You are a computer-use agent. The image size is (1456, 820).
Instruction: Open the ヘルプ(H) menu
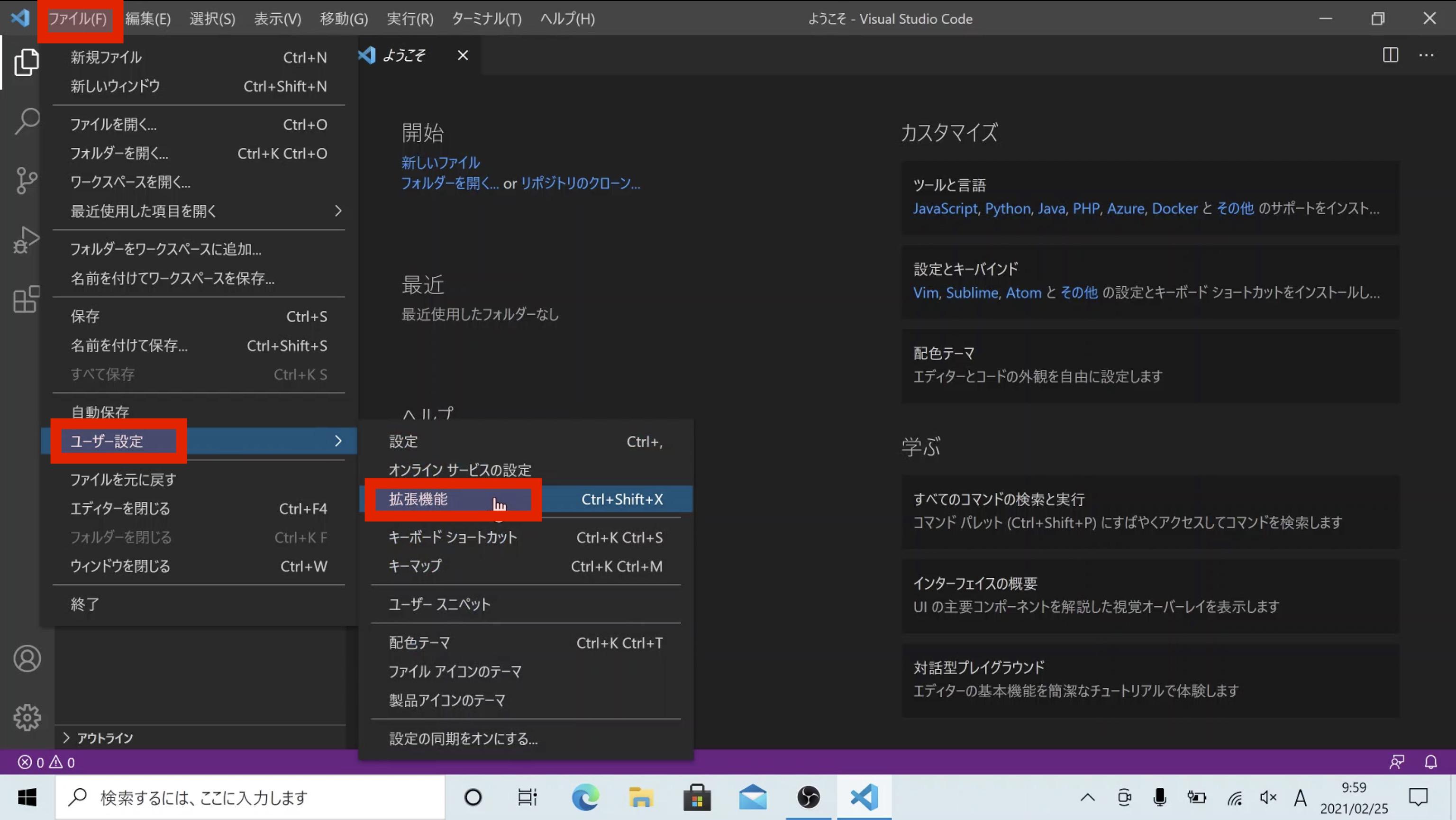[x=567, y=18]
